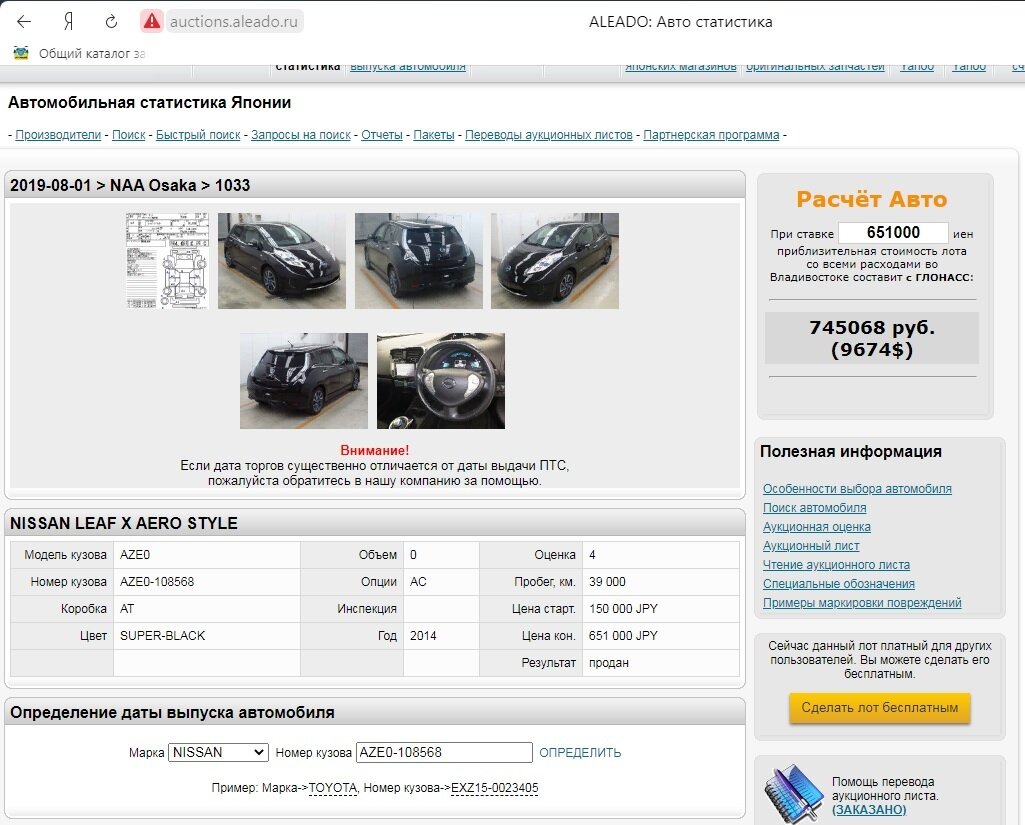Click the 2014 year value
The width and height of the screenshot is (1025, 825).
pos(423,635)
